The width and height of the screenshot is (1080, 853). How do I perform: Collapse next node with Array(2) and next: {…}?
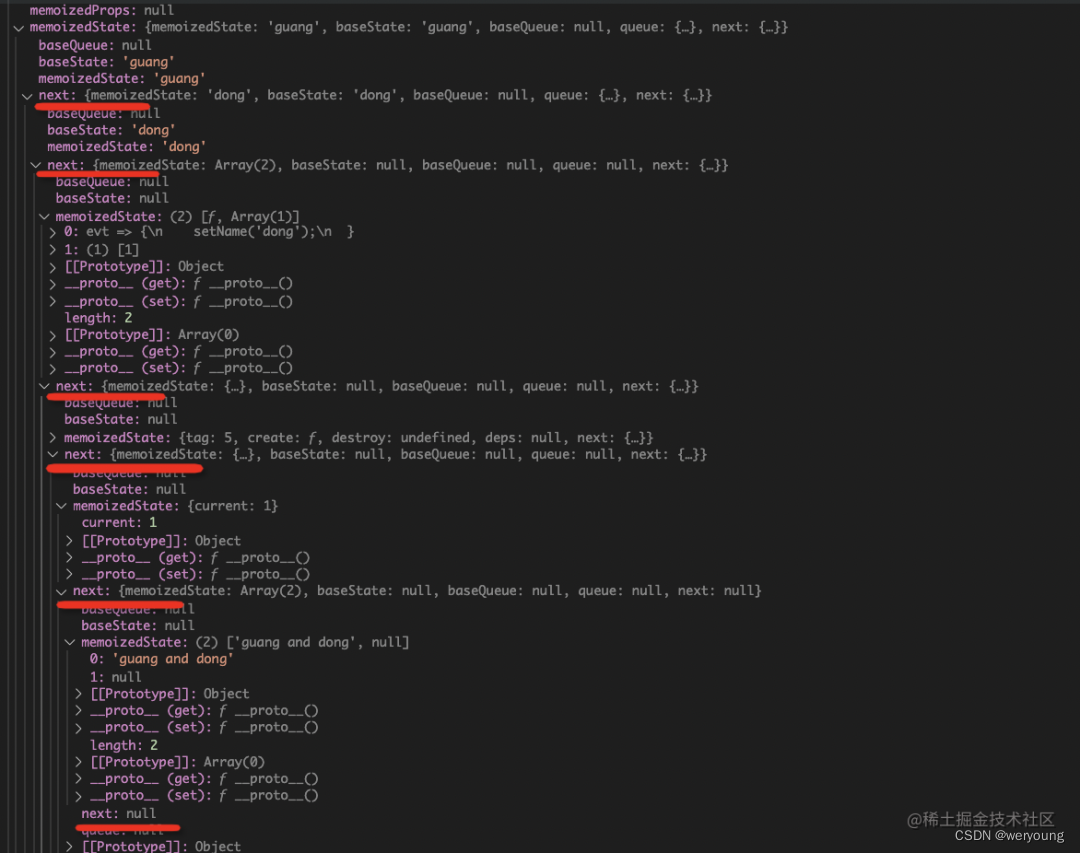(x=36, y=165)
